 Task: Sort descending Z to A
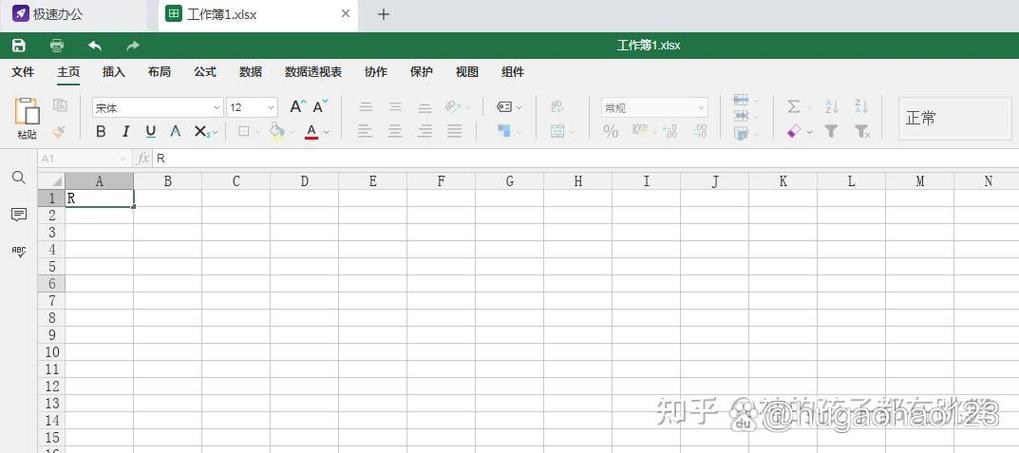point(862,107)
